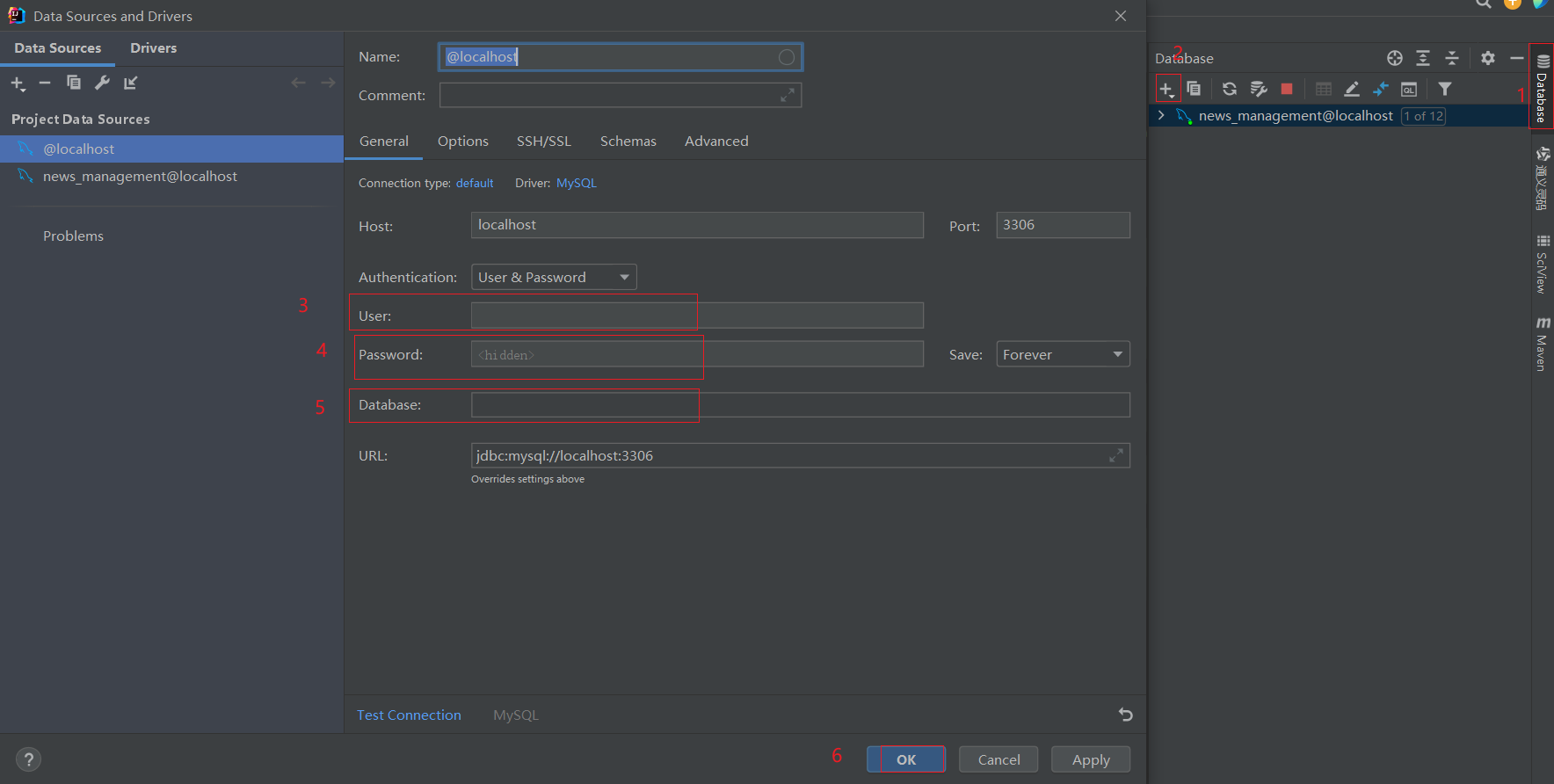The height and width of the screenshot is (784, 1554).
Task: Click the Cancel button
Action: point(998,759)
